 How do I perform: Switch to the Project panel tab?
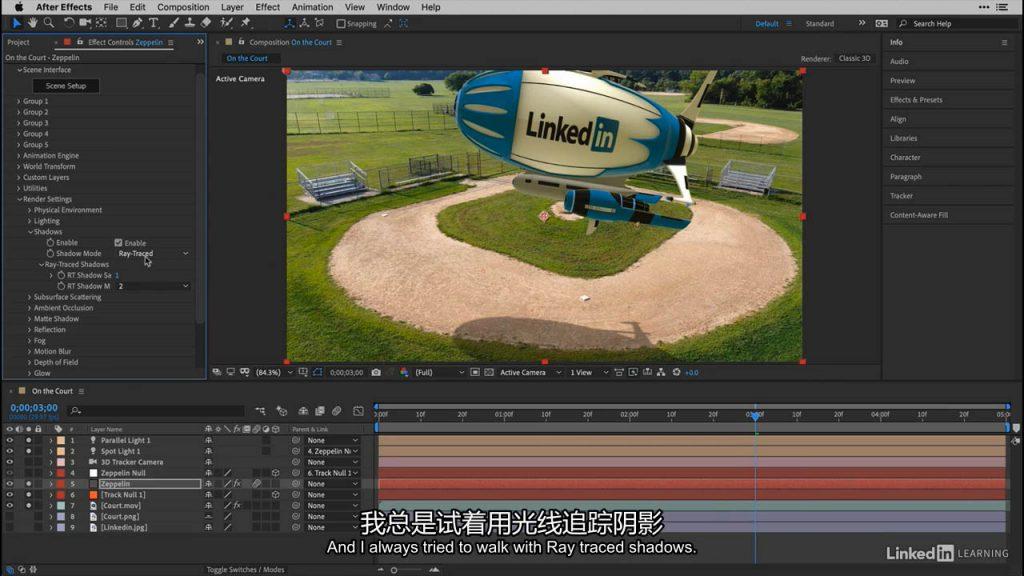pyautogui.click(x=18, y=42)
